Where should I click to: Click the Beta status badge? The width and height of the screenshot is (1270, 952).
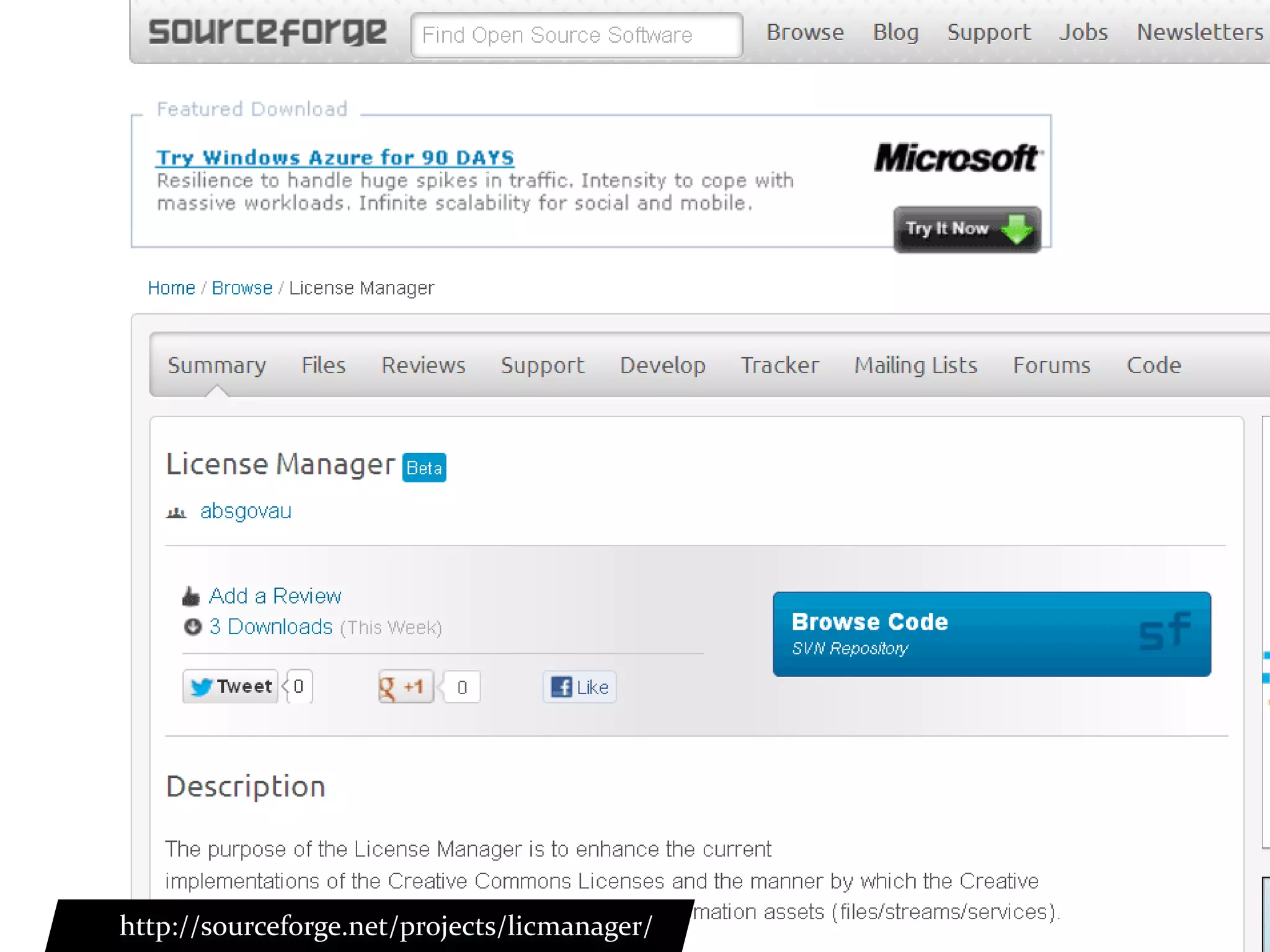coord(424,467)
